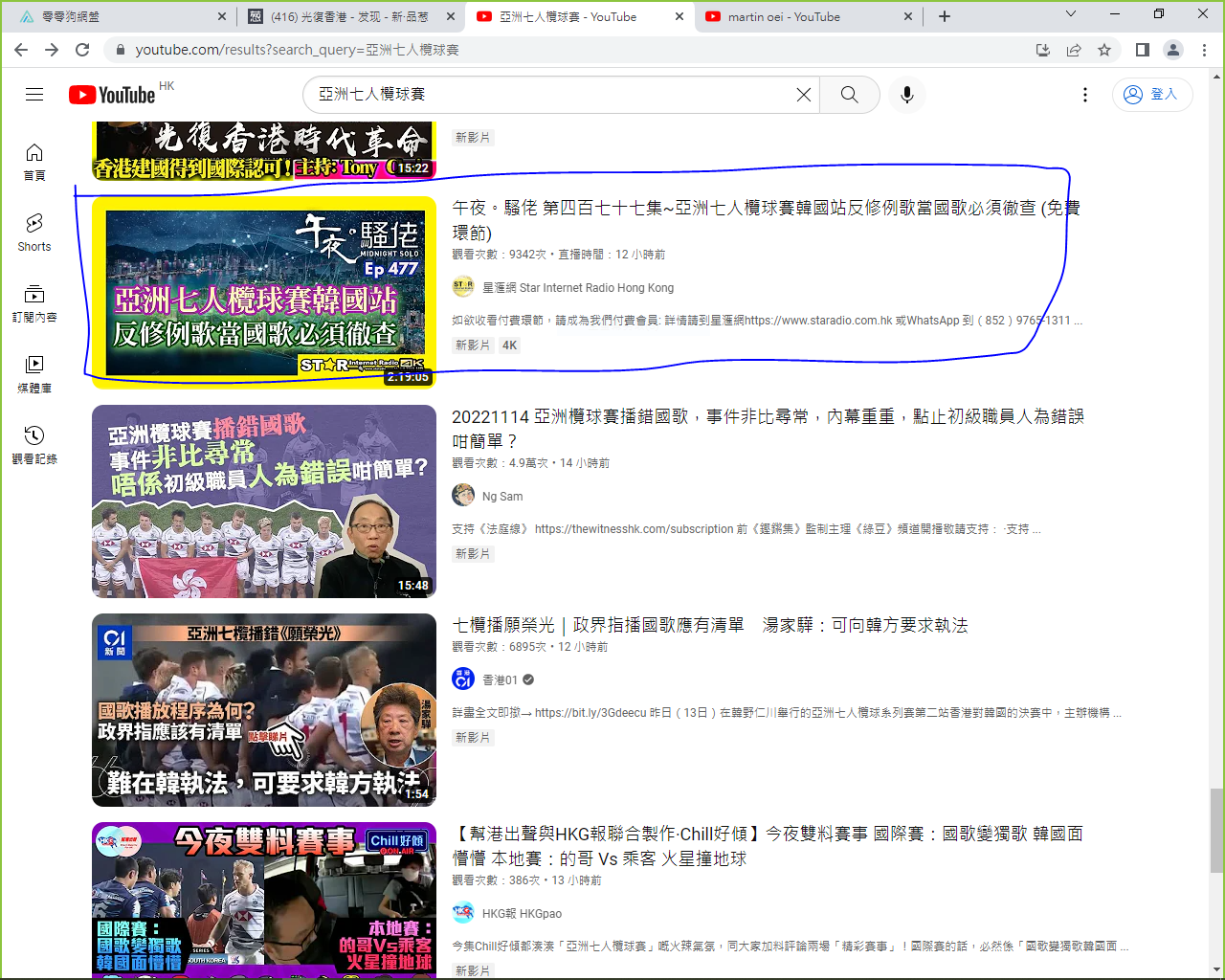Open a new browser tab

945,16
